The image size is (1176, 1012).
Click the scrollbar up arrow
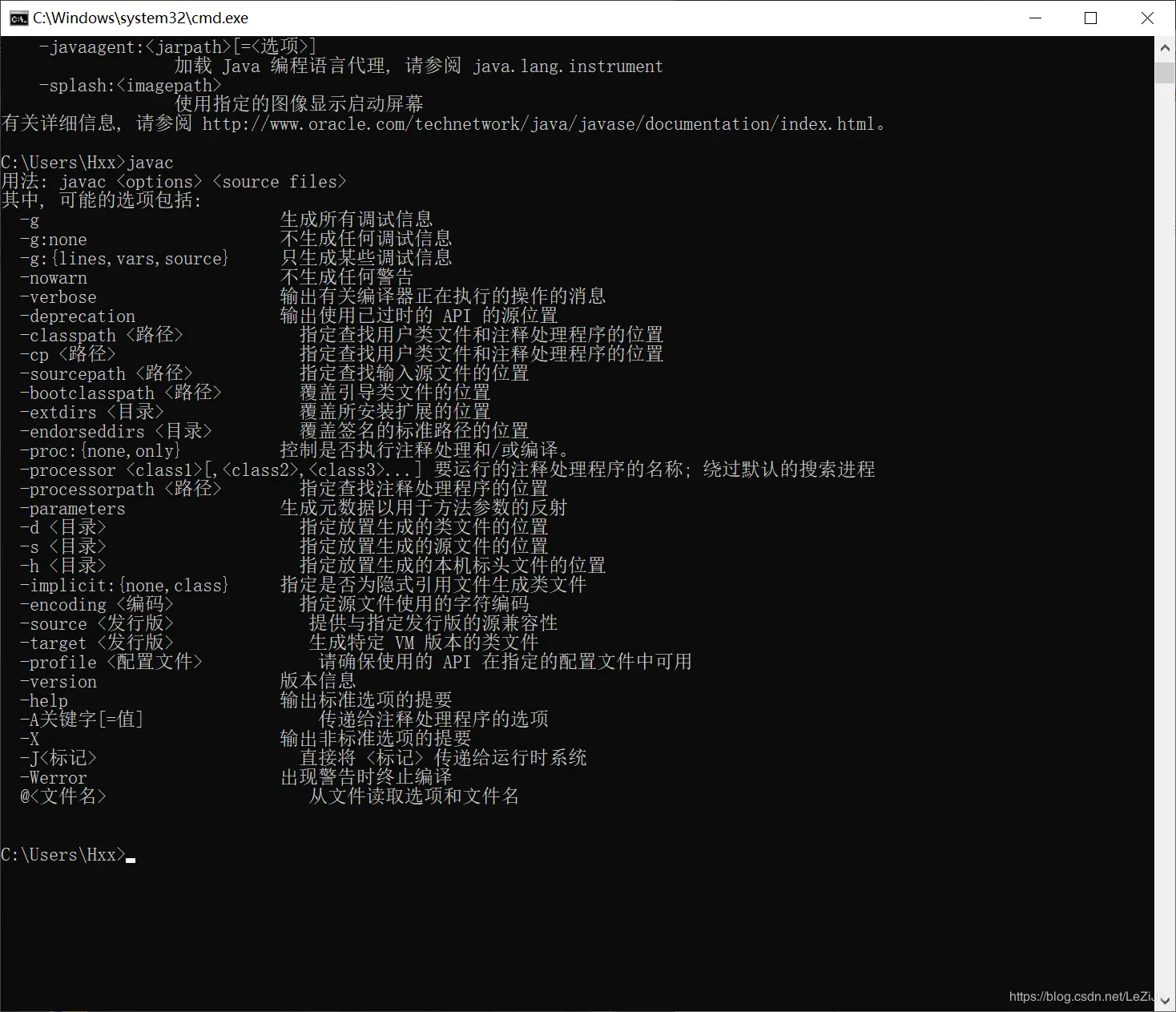(1165, 47)
